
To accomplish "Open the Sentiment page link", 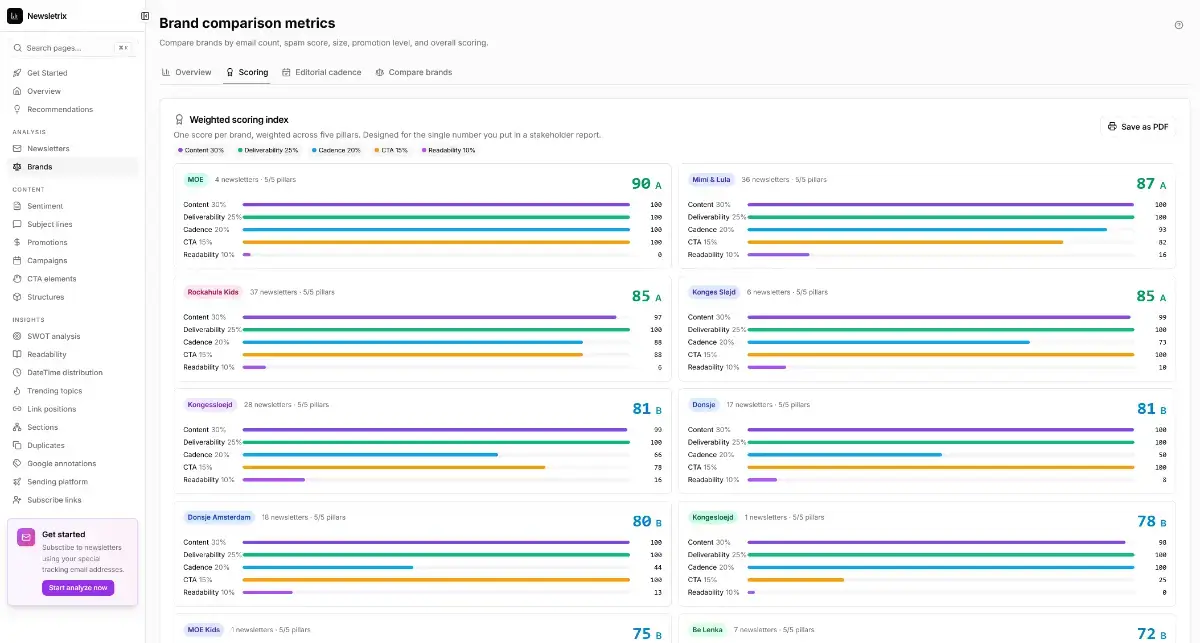I will point(45,206).
